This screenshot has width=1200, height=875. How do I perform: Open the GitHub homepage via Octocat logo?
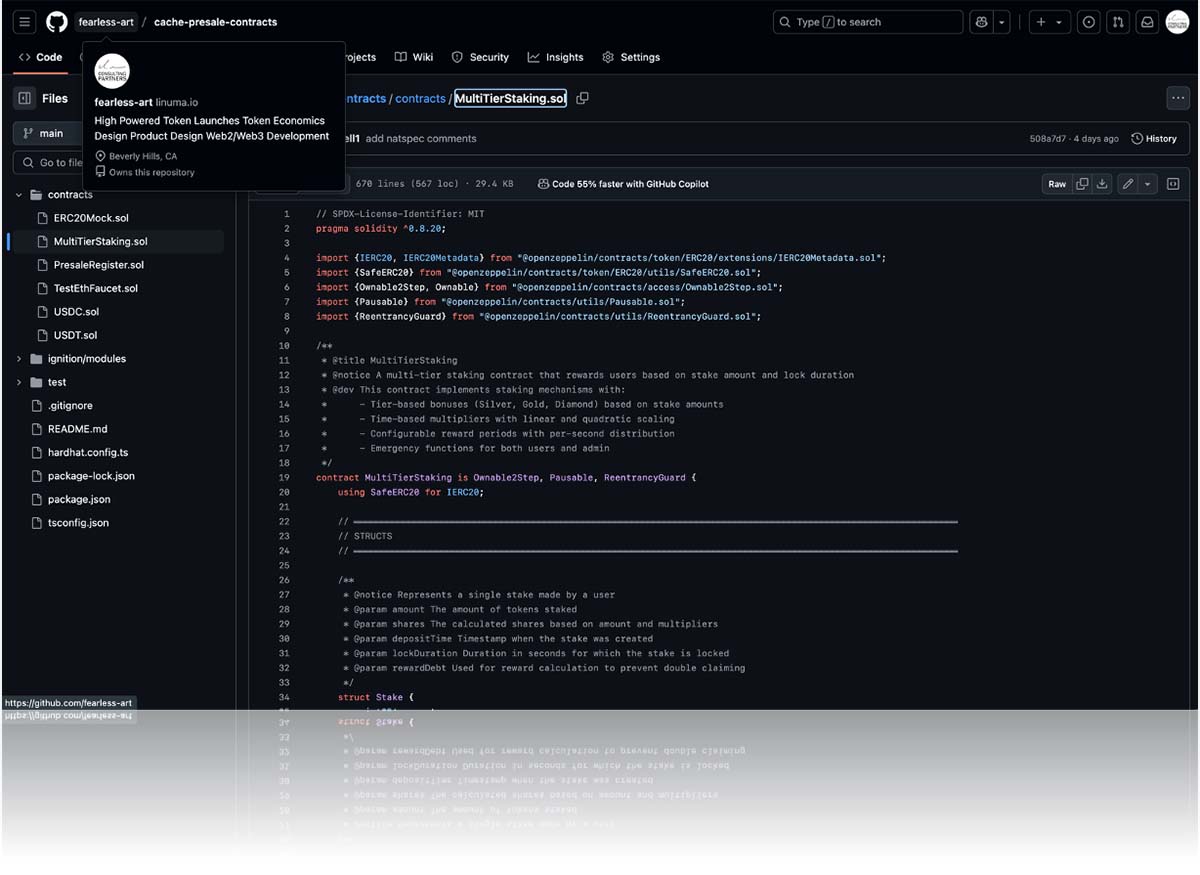coord(57,22)
